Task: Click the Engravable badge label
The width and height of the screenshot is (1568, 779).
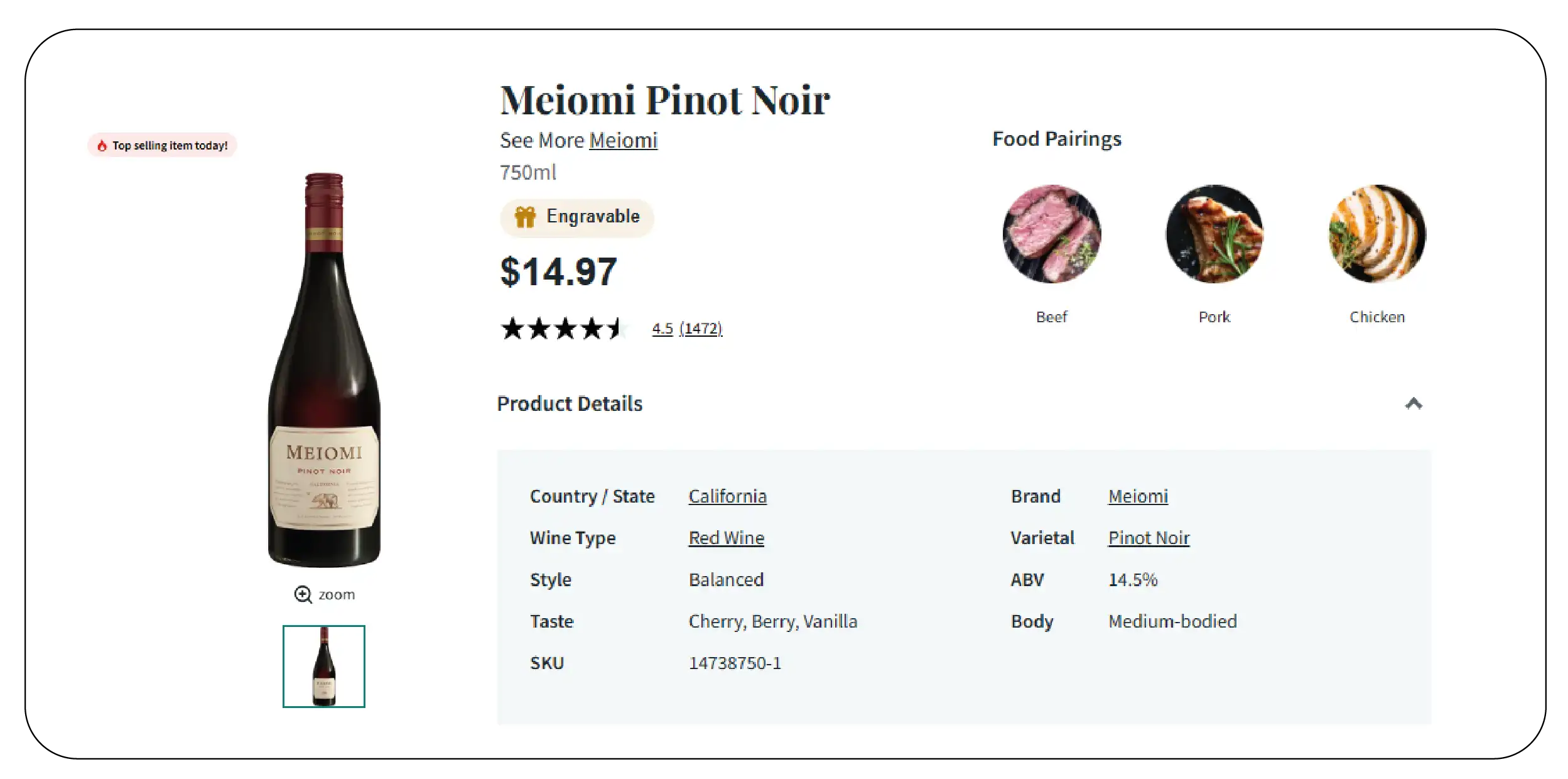Action: [x=593, y=217]
